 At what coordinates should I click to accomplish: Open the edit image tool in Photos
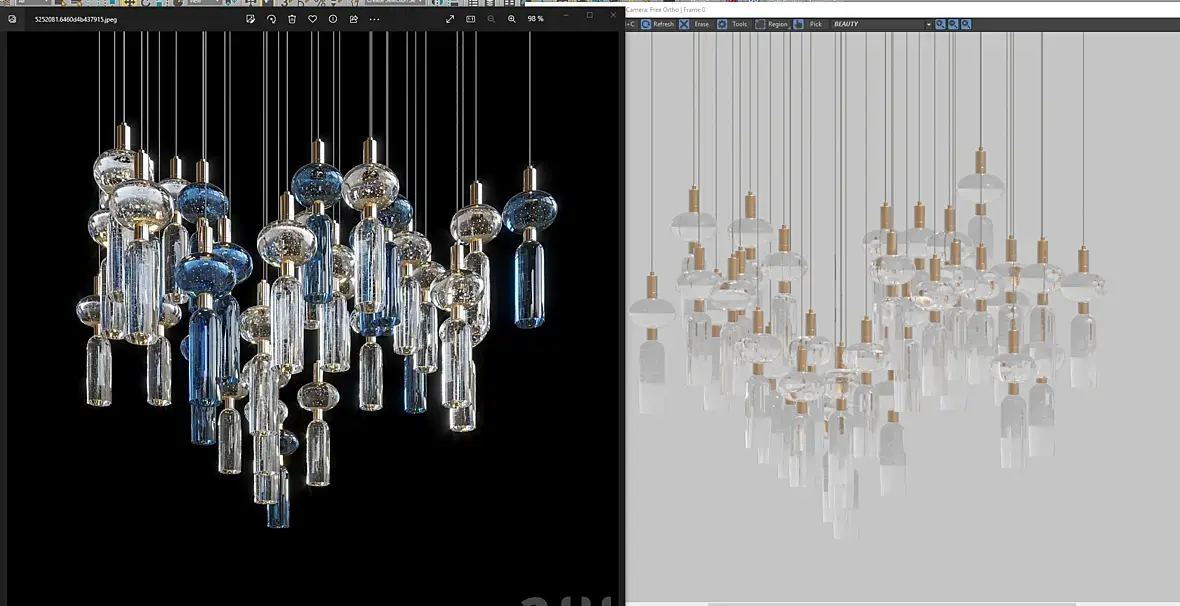(x=251, y=19)
